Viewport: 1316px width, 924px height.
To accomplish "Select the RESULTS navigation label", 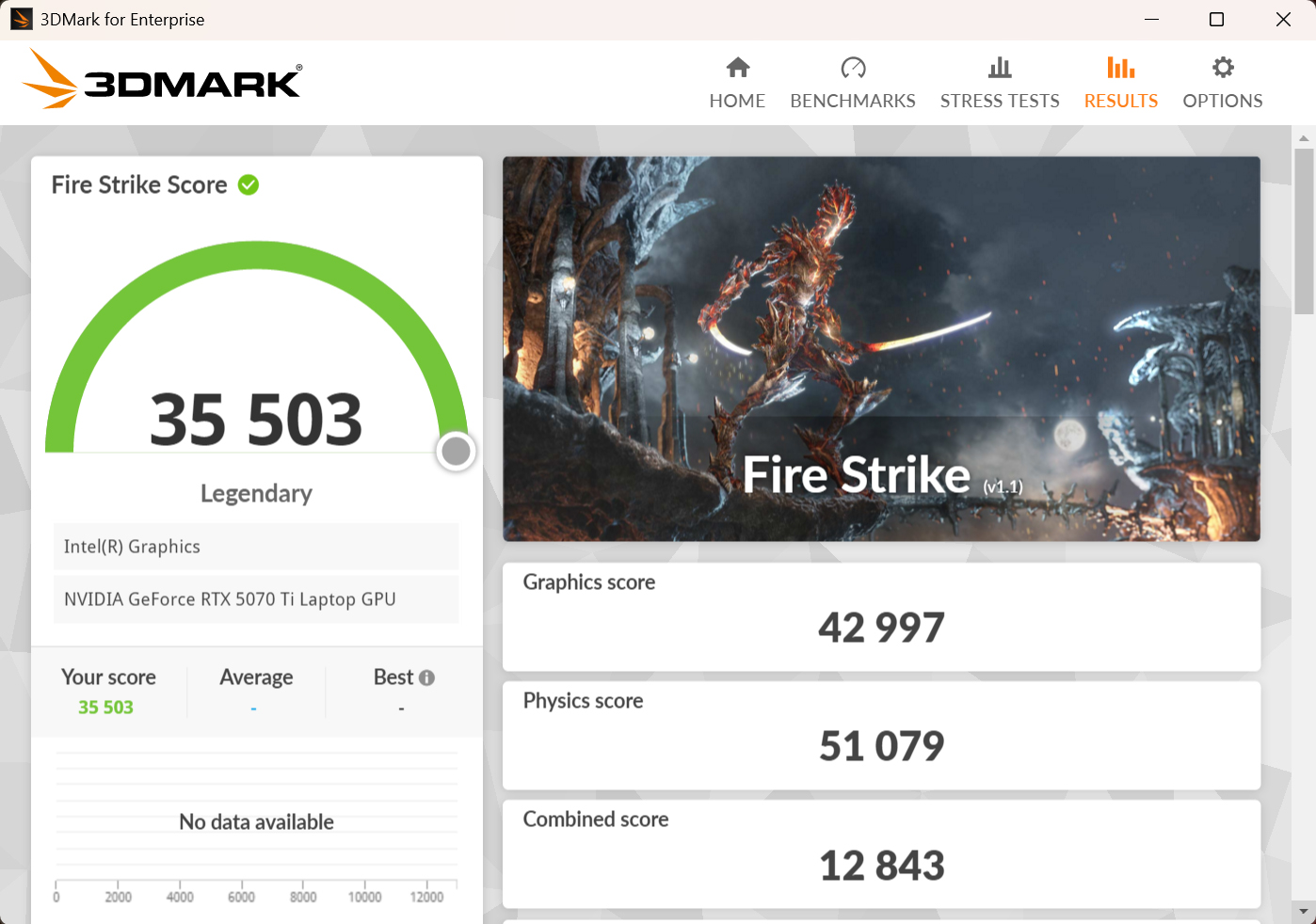I will click(1120, 100).
